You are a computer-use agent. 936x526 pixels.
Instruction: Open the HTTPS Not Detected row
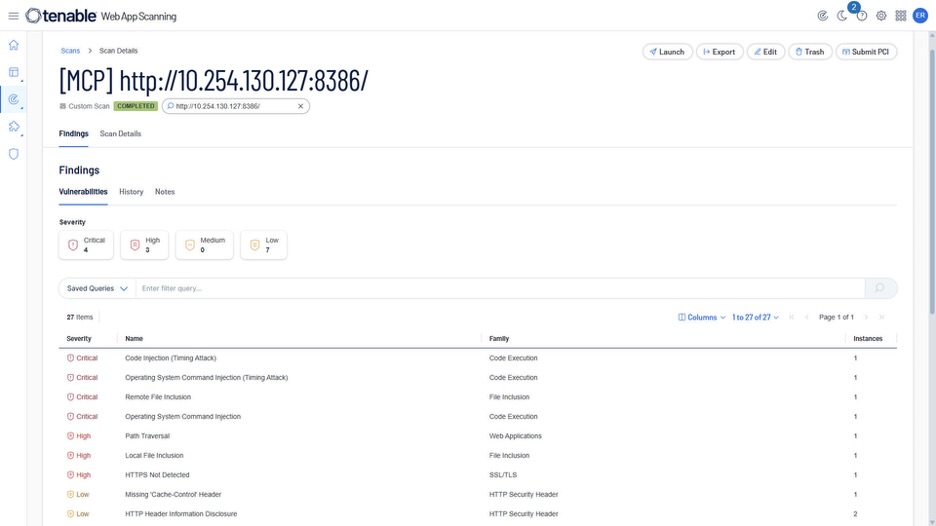click(478, 475)
